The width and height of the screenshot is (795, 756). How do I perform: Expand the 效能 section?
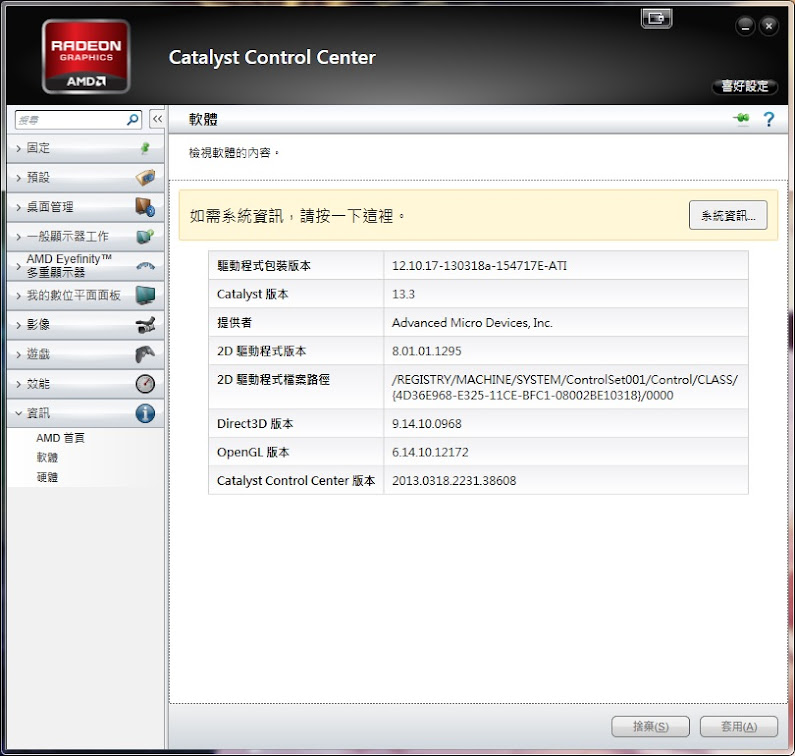tap(85, 384)
